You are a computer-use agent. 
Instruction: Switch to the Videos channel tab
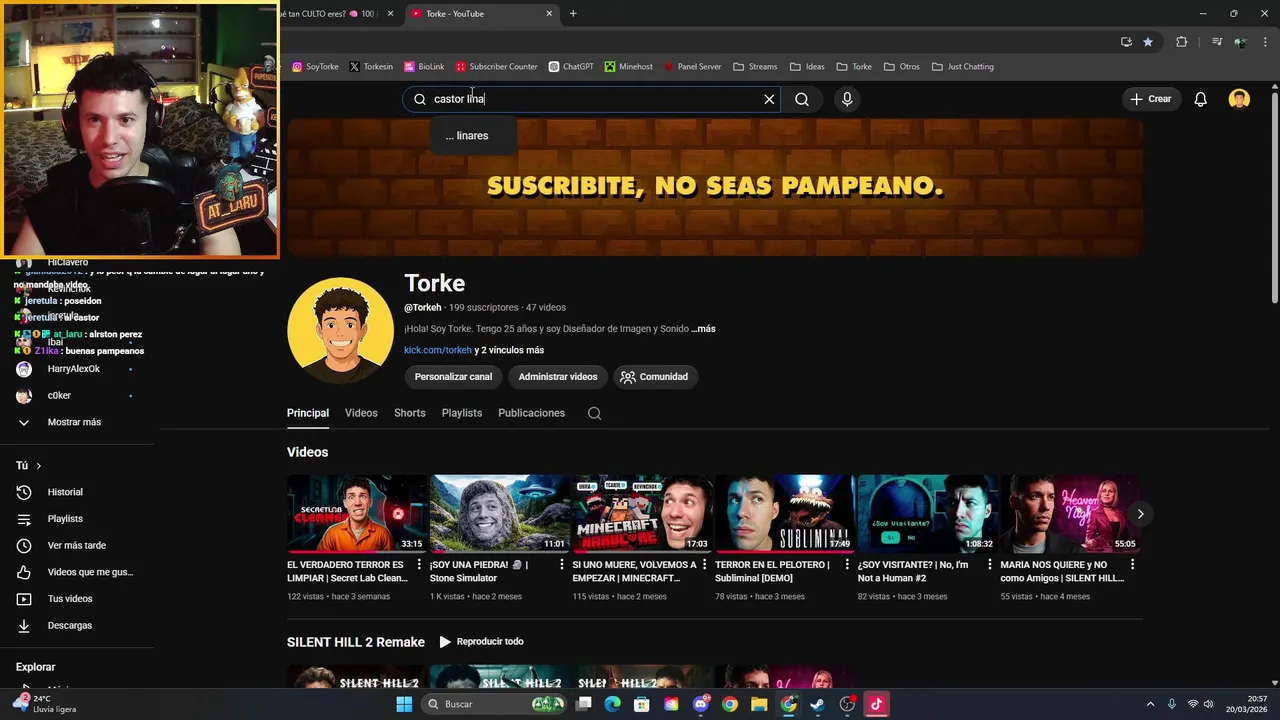(x=361, y=413)
